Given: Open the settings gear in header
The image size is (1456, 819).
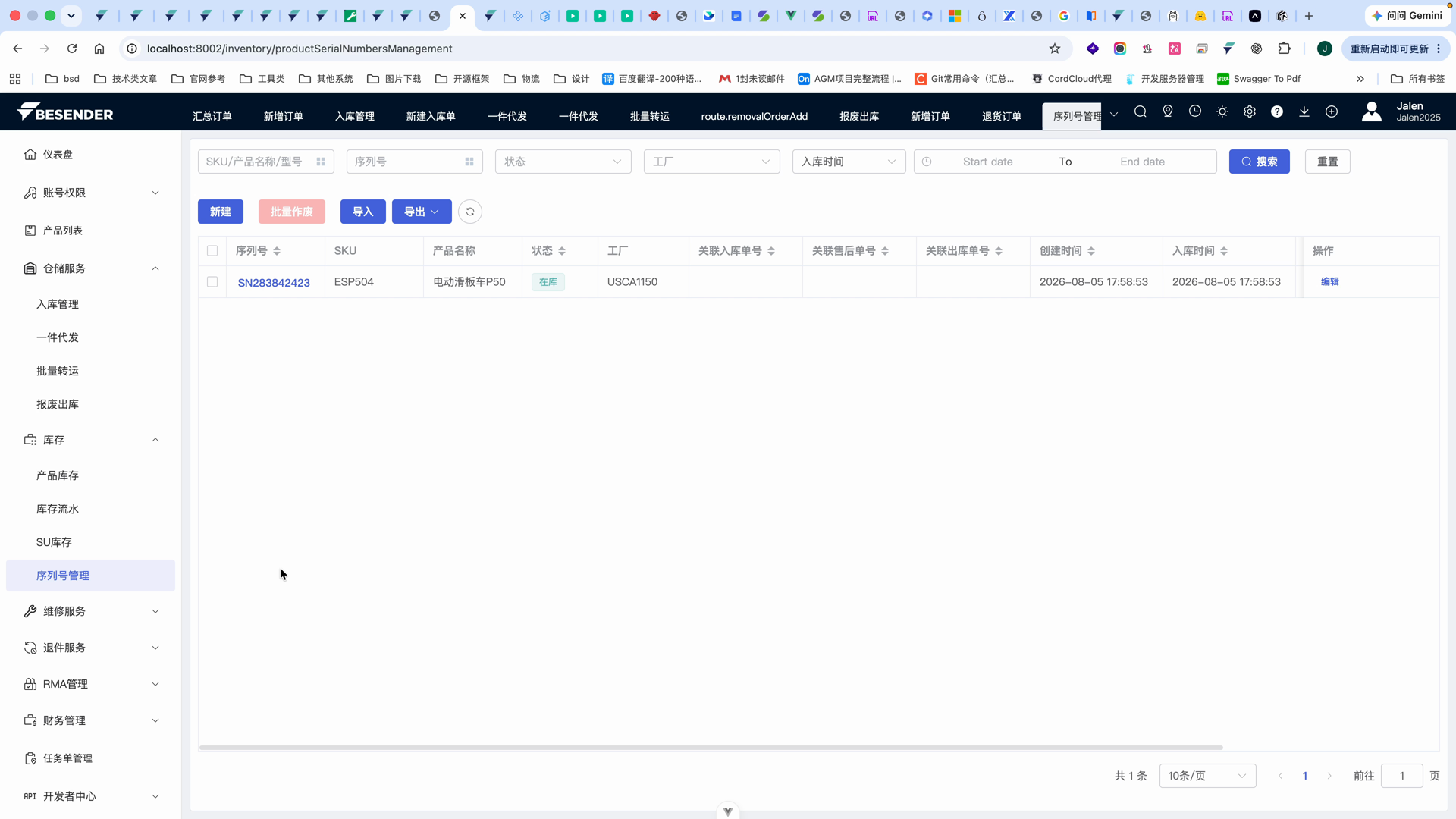Looking at the screenshot, I should pyautogui.click(x=1250, y=112).
